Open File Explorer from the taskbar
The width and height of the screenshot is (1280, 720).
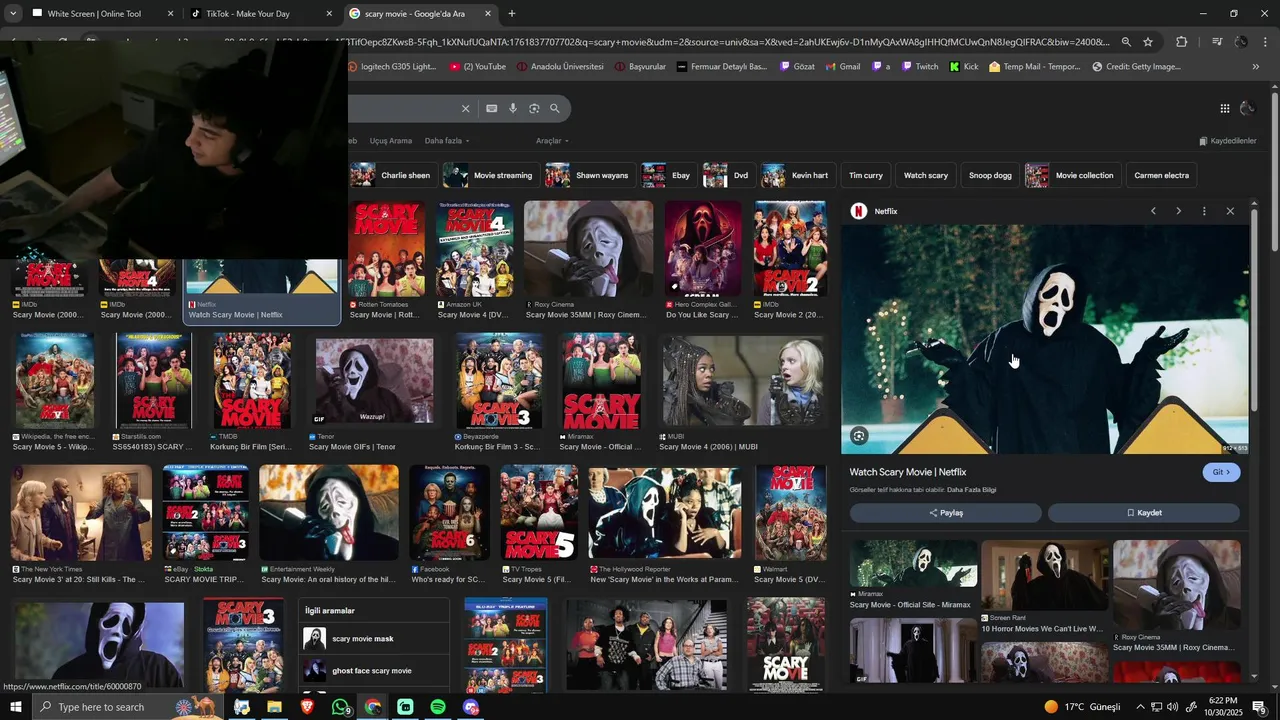point(274,707)
